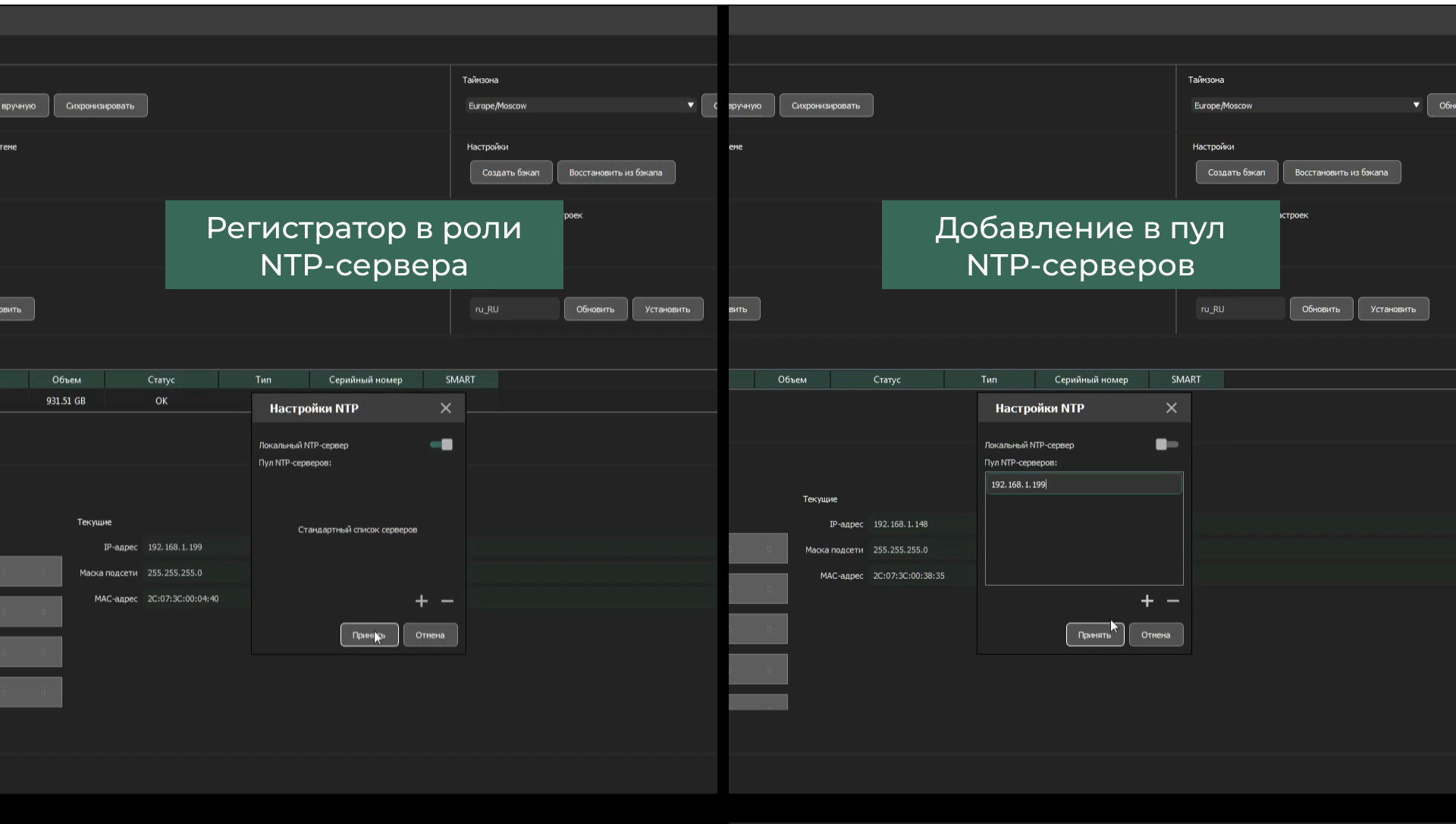Click the minus icon in right NTP dialog

pyautogui.click(x=1173, y=601)
